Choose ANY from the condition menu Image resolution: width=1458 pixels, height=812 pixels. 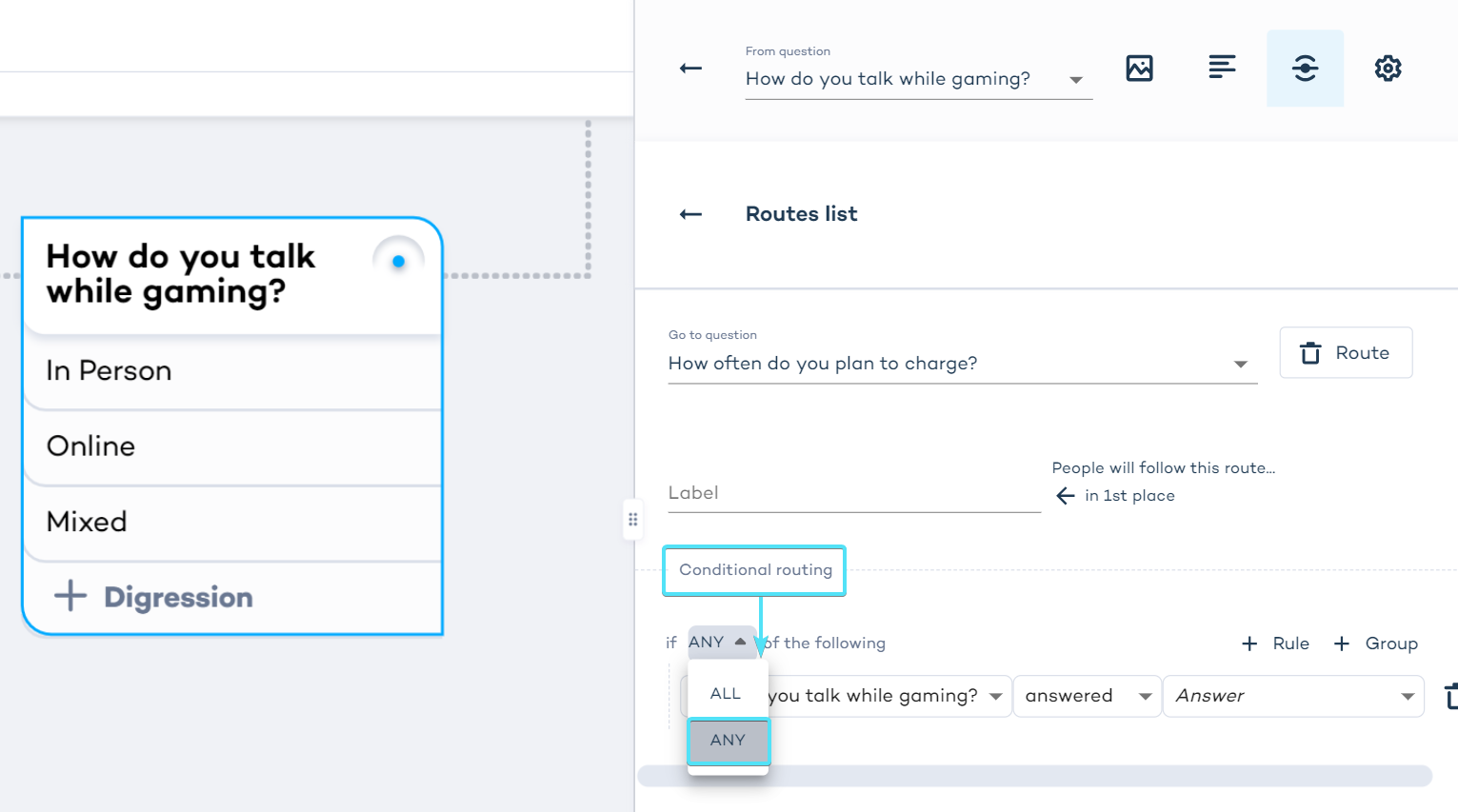(x=728, y=741)
